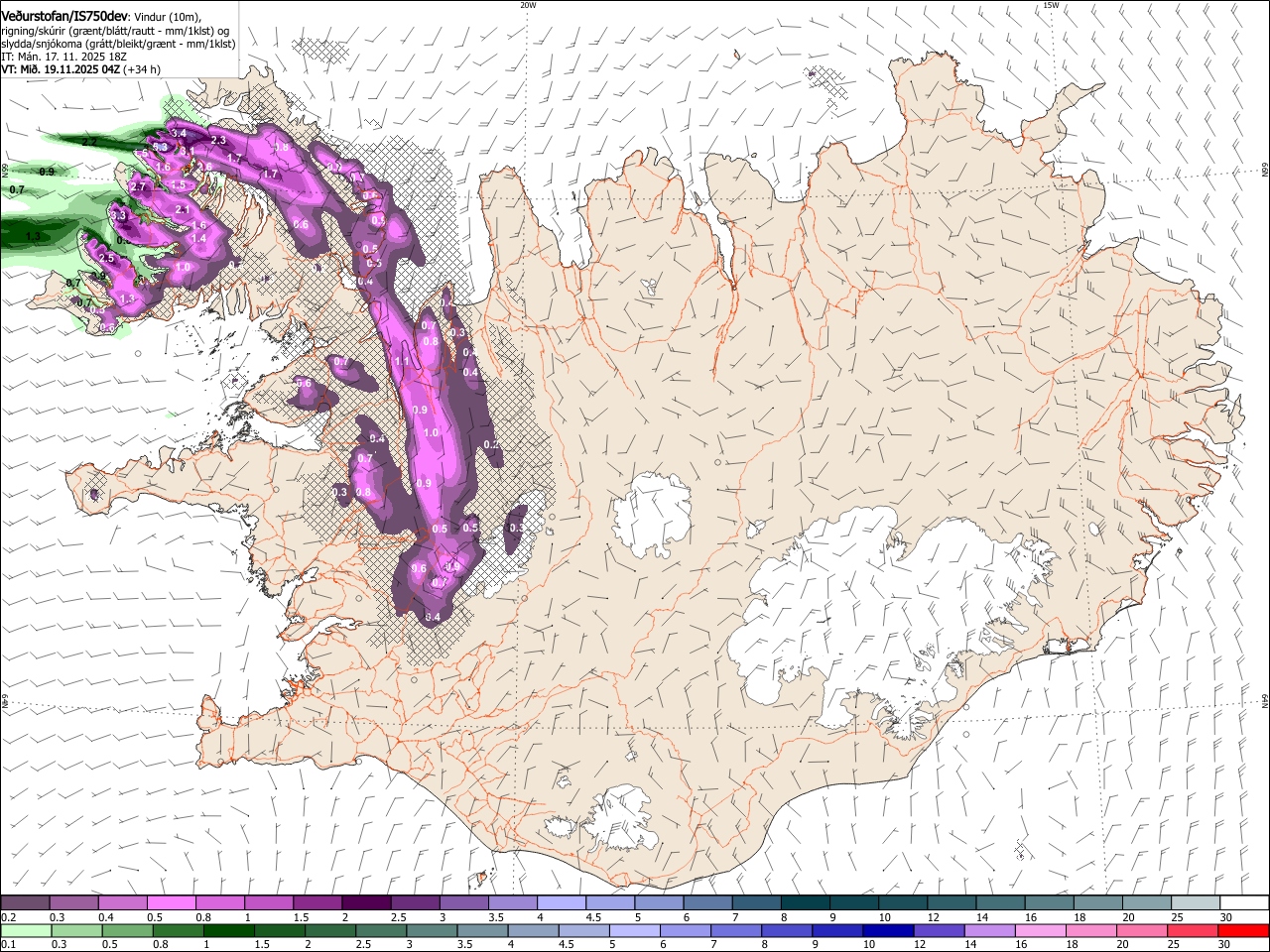This screenshot has height=952, width=1270.
Task: Click the dark purple 0.2–0.3 swatch in upper legend
Action: click(25, 902)
